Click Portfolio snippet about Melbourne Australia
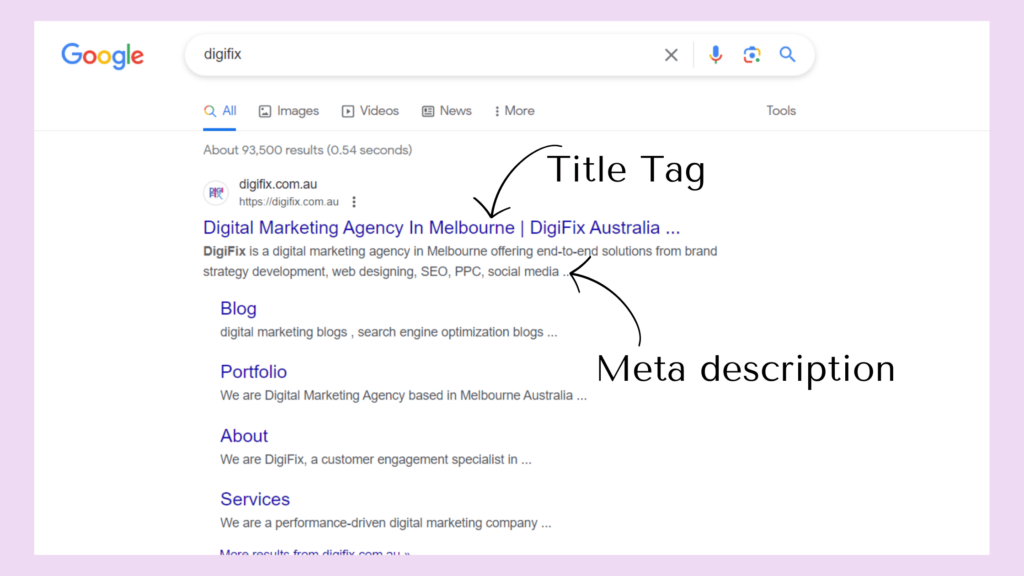1024x576 pixels. [x=403, y=396]
